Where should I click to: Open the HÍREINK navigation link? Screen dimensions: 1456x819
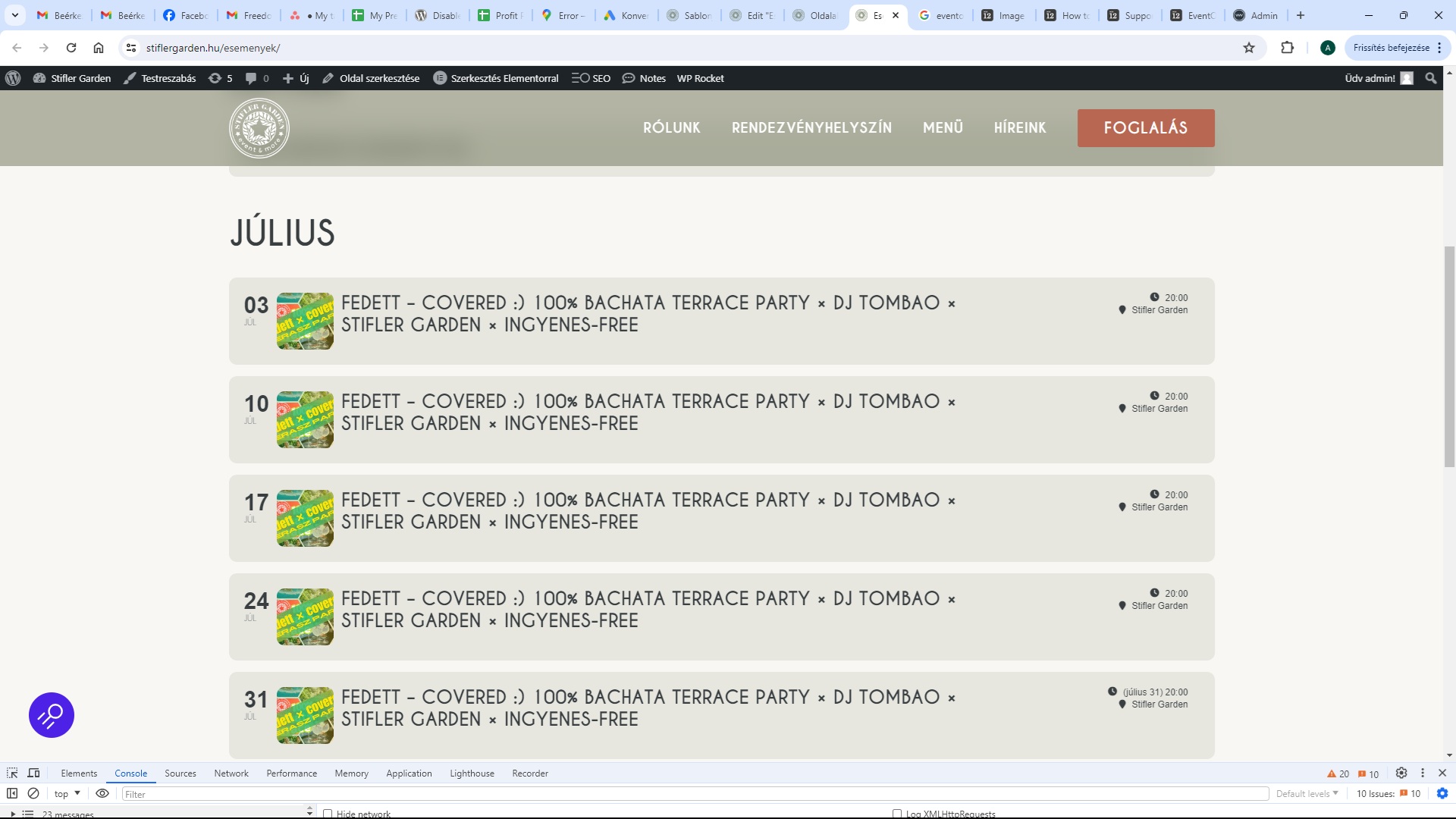pos(1020,128)
